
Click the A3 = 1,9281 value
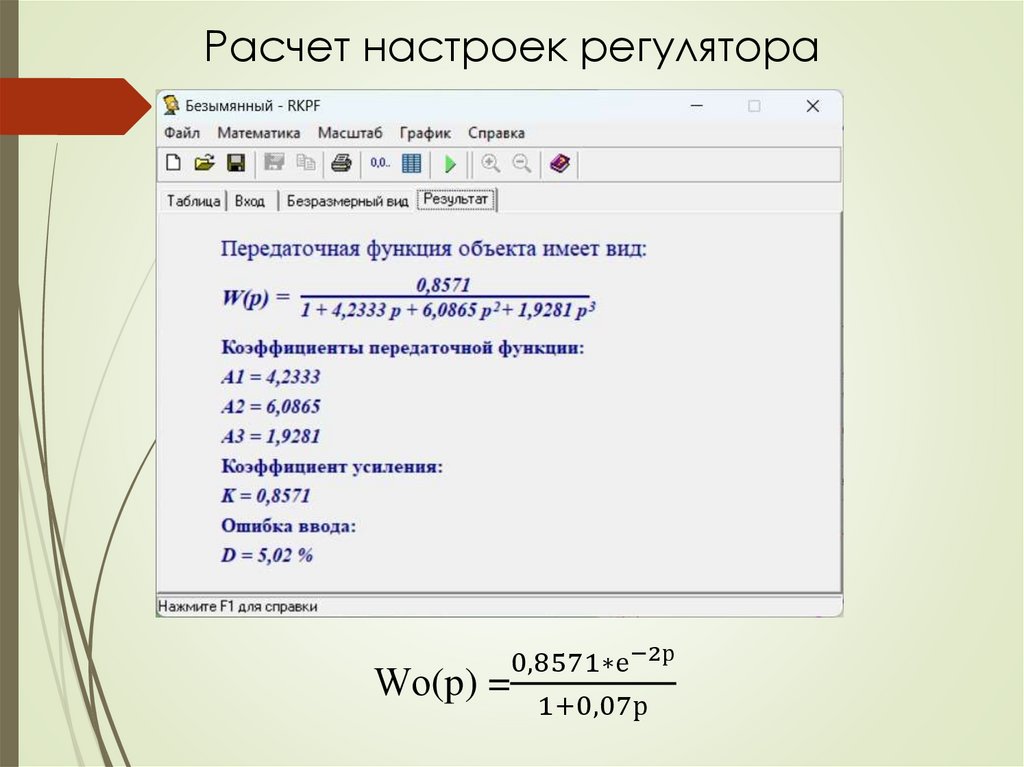[271, 436]
